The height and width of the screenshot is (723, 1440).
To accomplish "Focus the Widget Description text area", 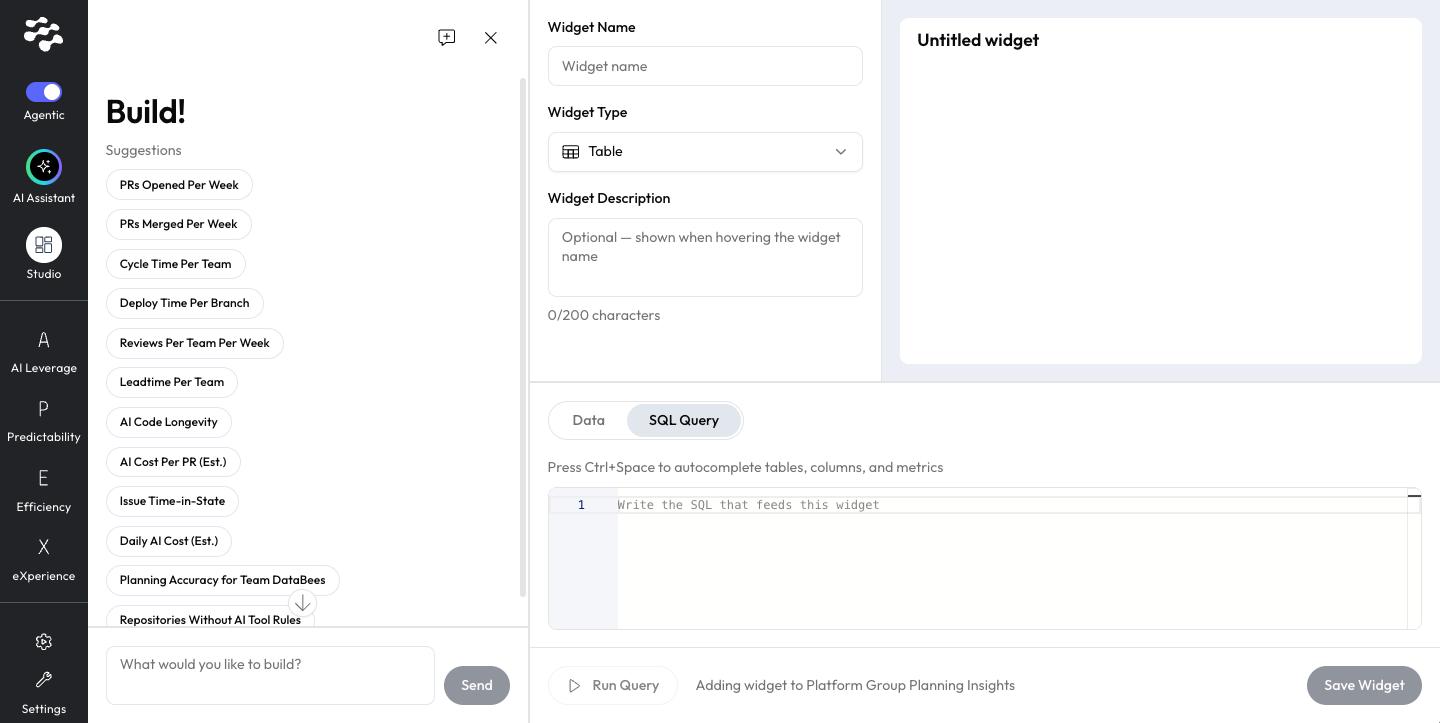I will pos(705,257).
